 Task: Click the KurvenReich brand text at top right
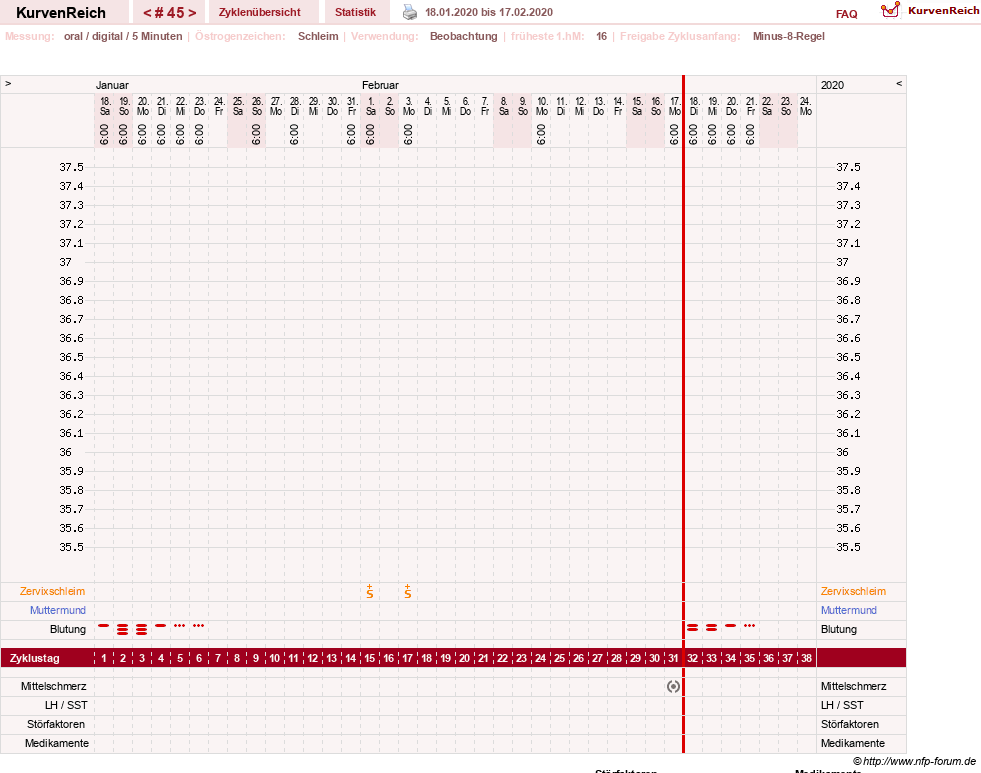click(943, 10)
